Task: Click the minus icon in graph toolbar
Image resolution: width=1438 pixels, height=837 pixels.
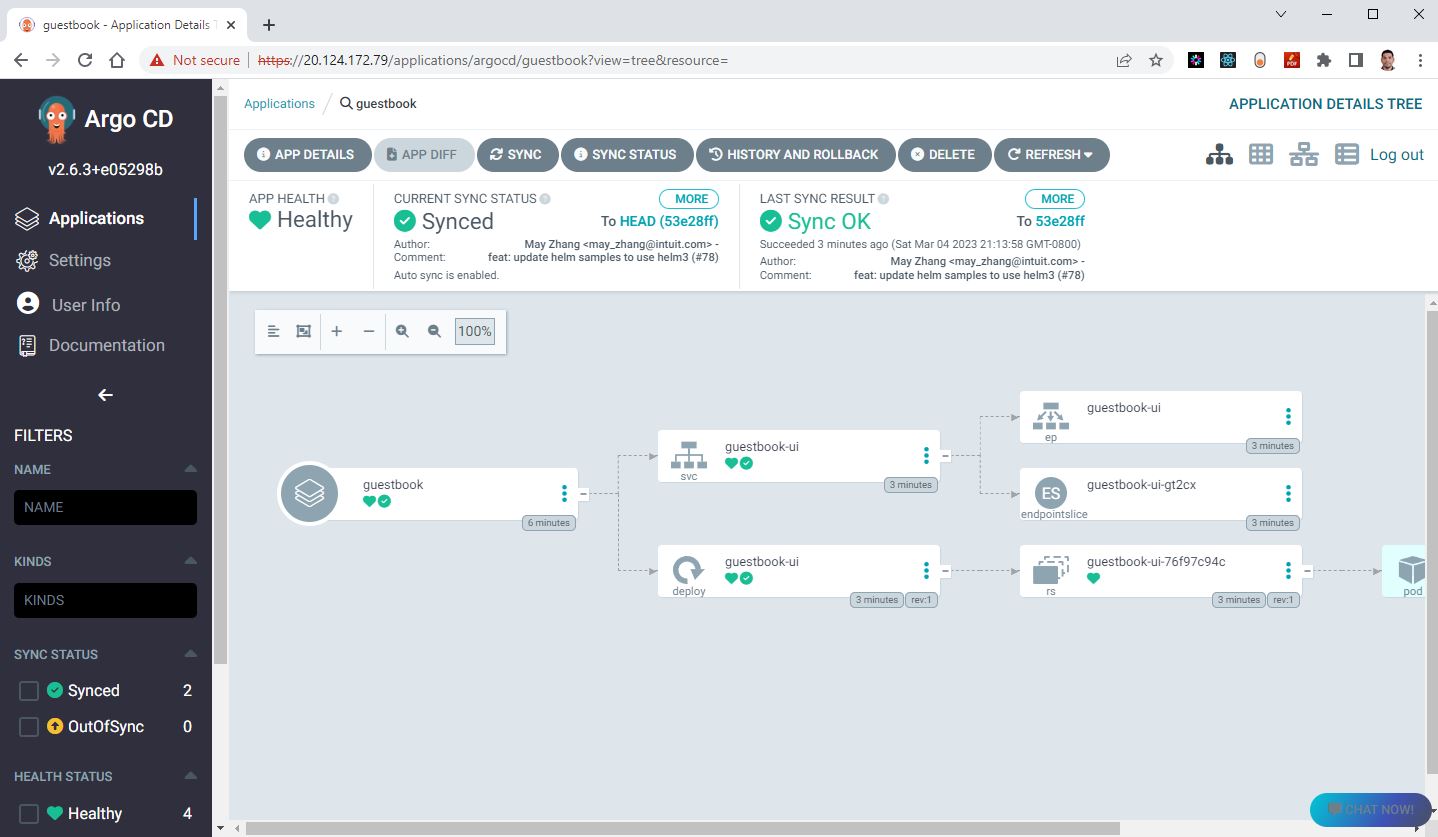Action: (369, 331)
